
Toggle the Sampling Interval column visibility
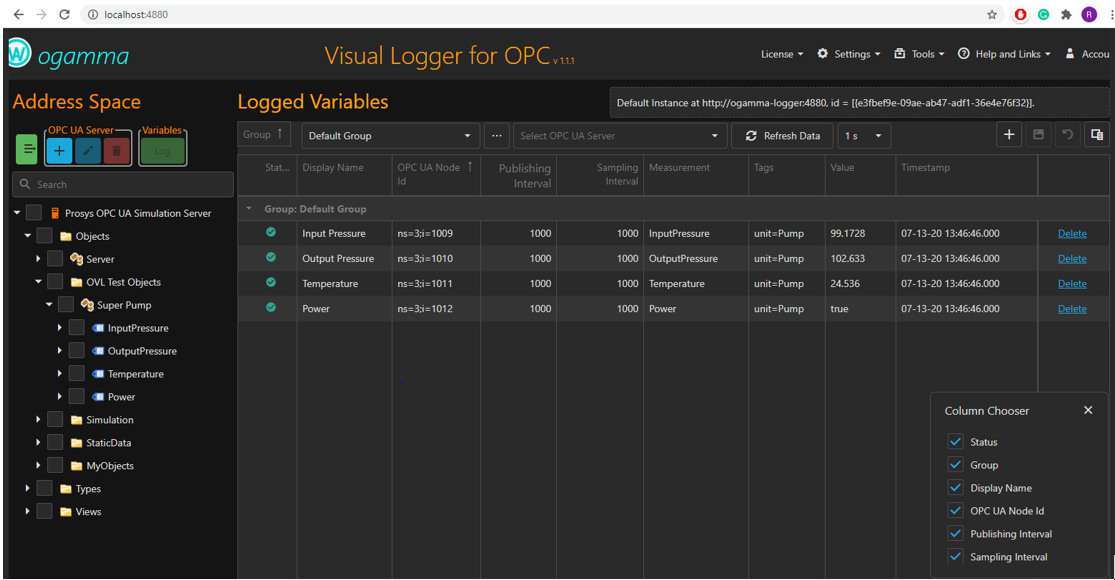955,557
